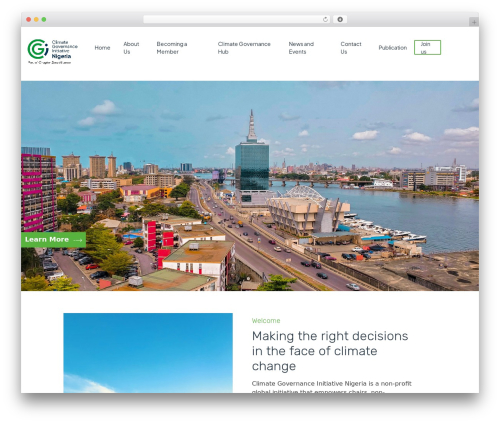Open the Publication page
500x423 pixels.
coord(392,48)
